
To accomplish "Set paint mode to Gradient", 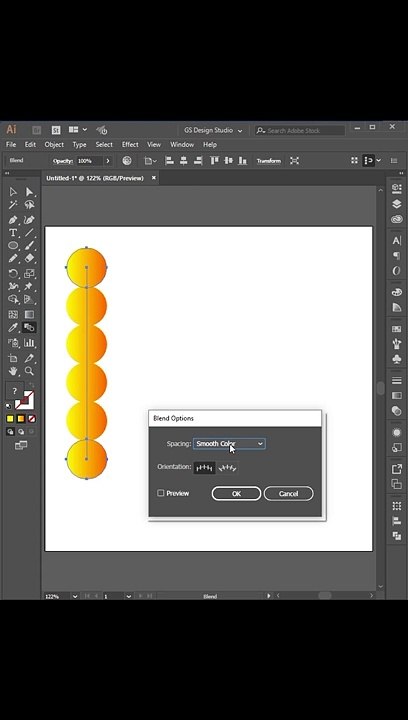I will (x=21, y=419).
